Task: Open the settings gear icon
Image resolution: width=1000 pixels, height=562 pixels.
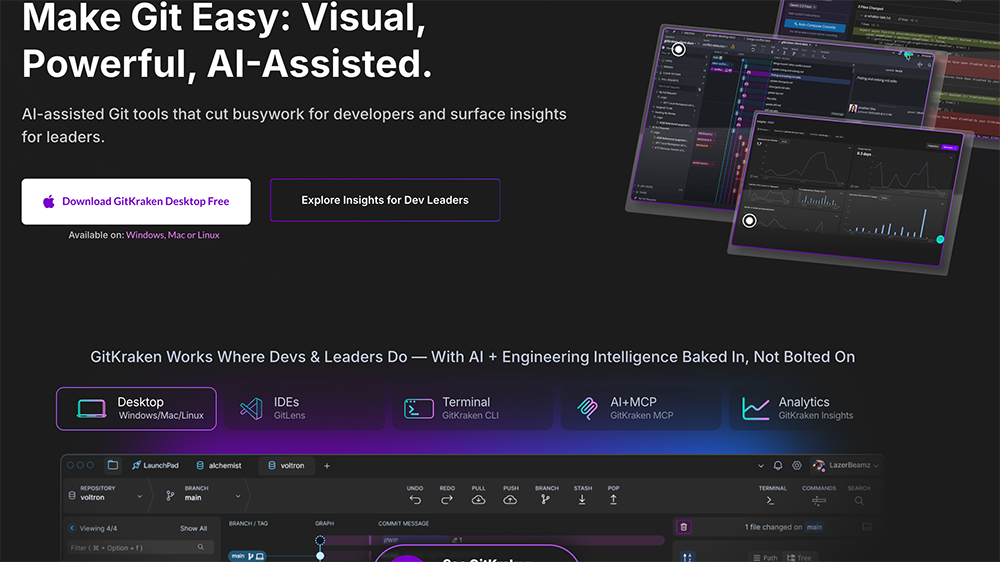Action: [797, 466]
